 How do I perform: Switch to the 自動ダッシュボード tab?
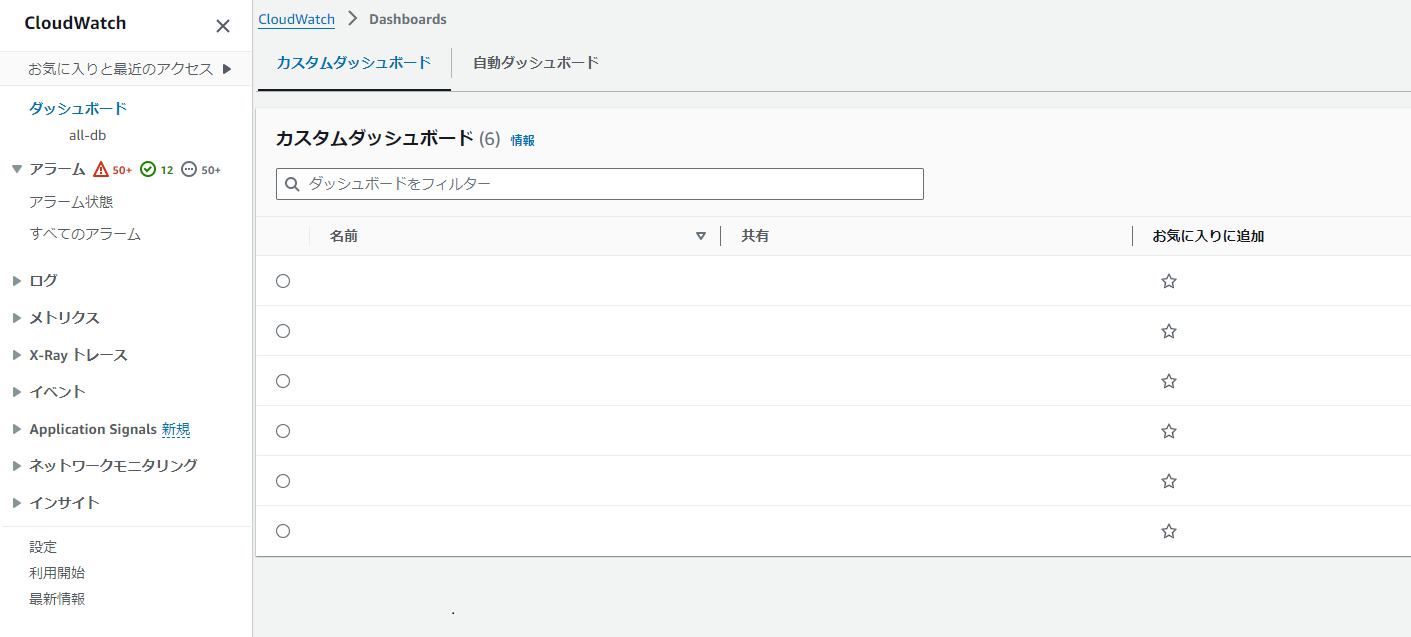pos(536,63)
